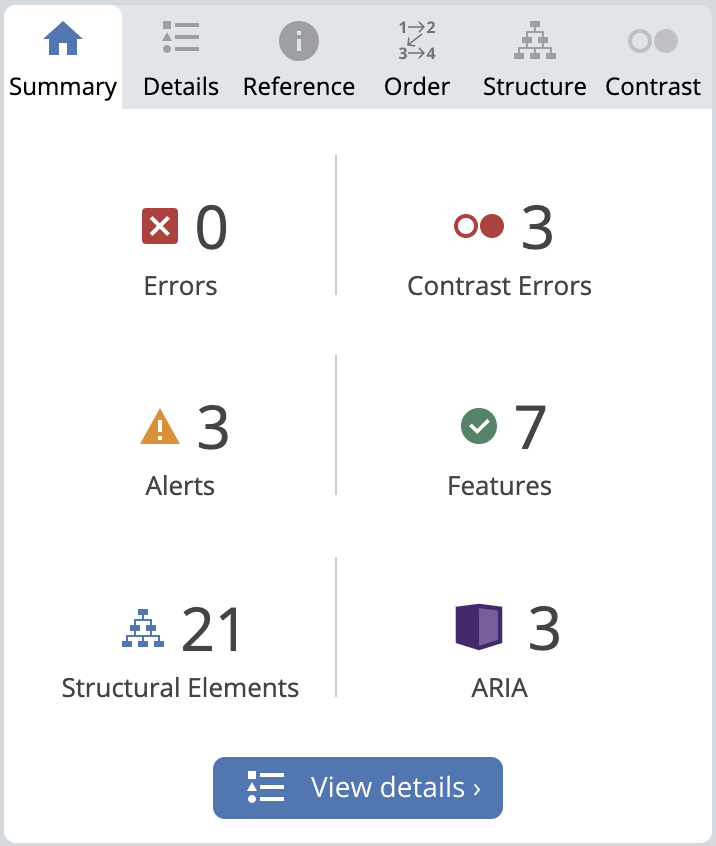Switch to the Reference tab label
Image resolution: width=716 pixels, height=846 pixels.
[299, 86]
